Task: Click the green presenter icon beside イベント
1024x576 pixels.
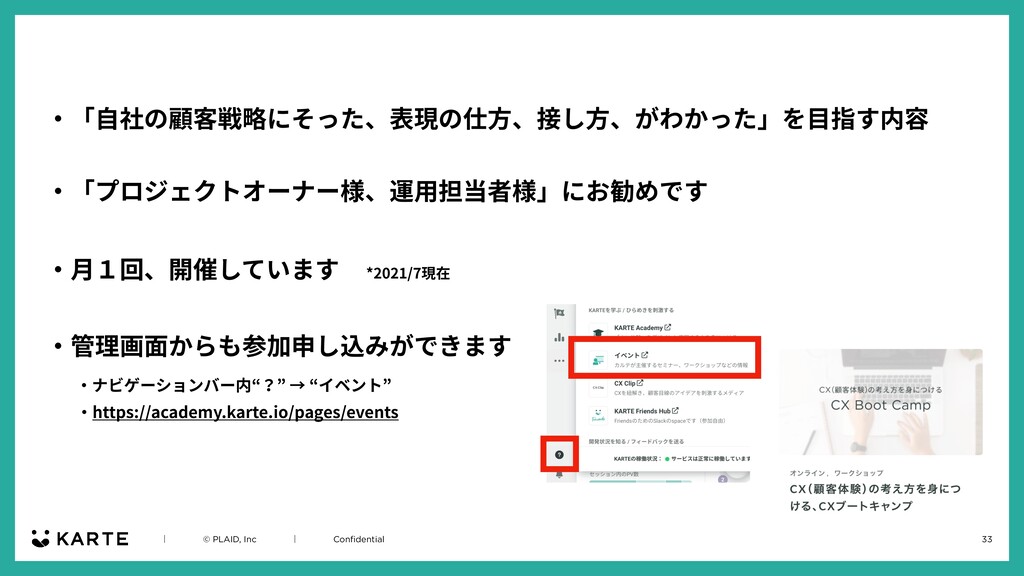Action: coord(598,360)
